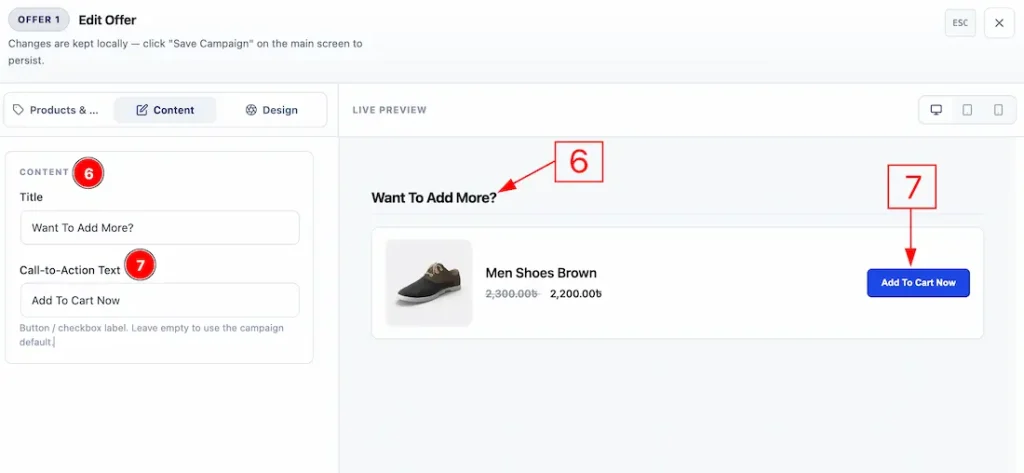Open the Design tab
The width and height of the screenshot is (1024, 473).
[x=272, y=110]
